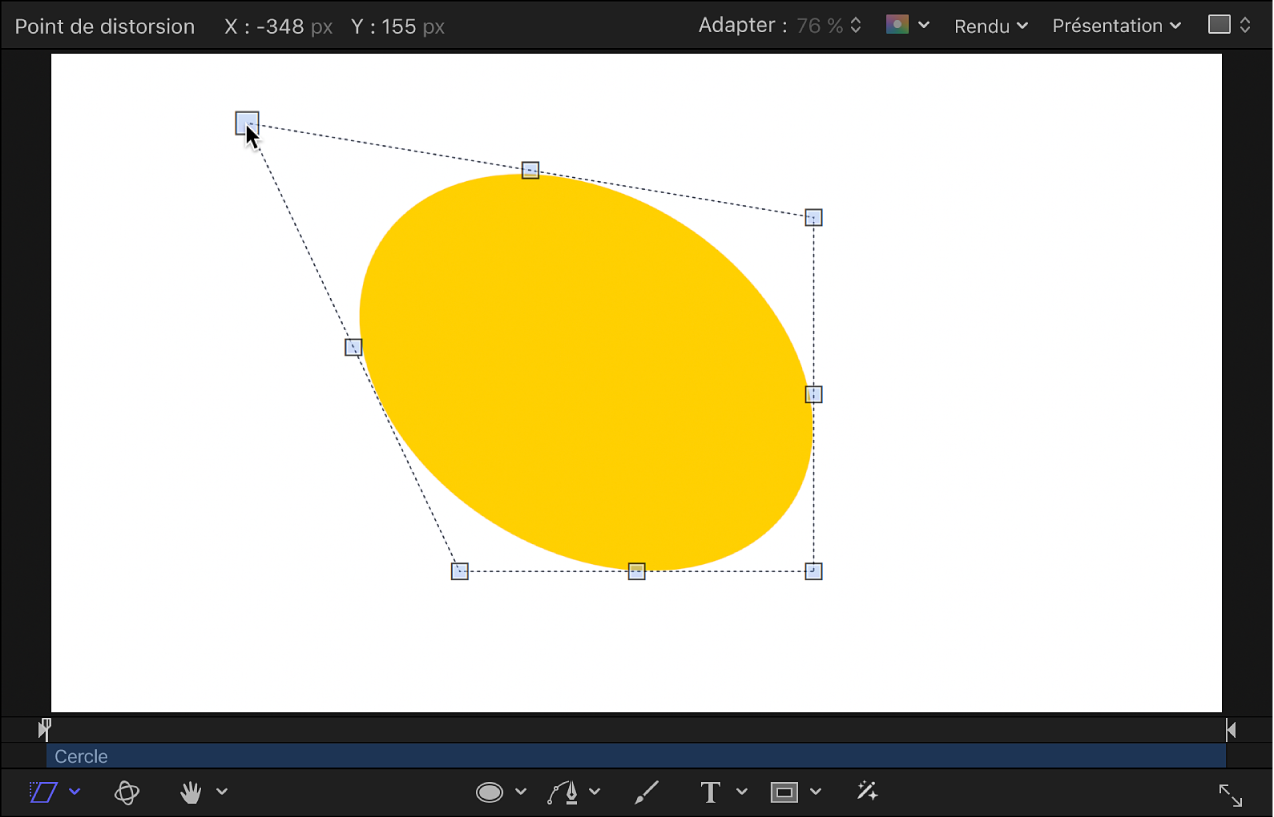Click the top-left distortion corner handle
Viewport: 1274px width, 817px height.
(x=247, y=123)
